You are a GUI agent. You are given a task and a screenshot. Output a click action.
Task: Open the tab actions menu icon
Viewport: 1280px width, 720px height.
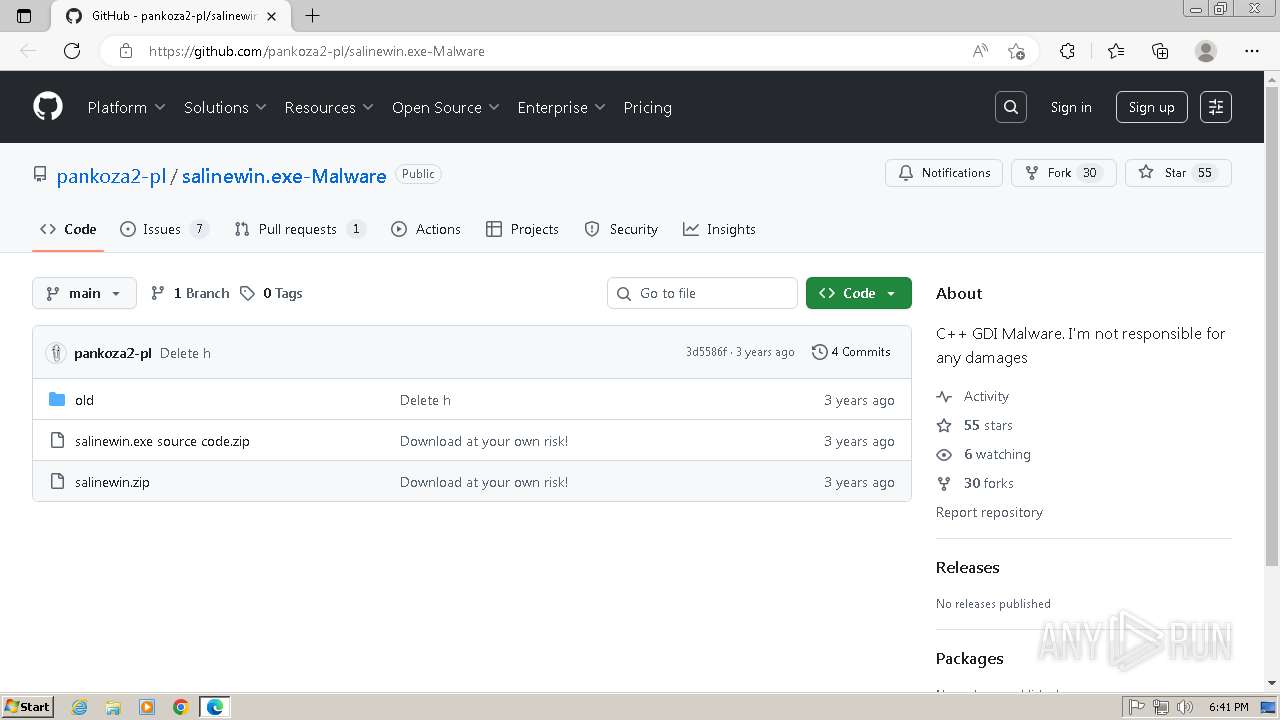[25, 16]
